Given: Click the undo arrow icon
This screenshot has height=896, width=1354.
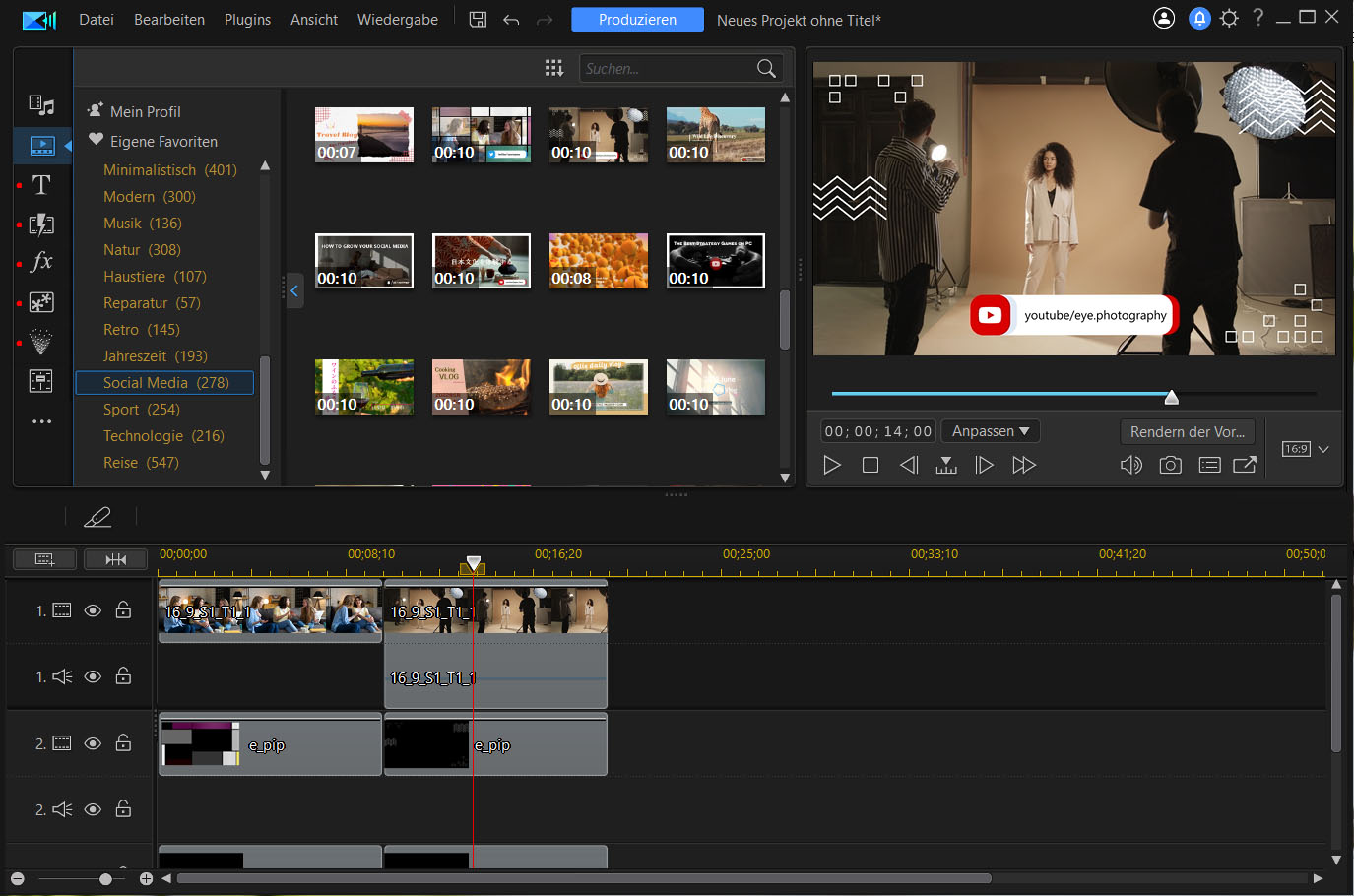Looking at the screenshot, I should point(511,20).
